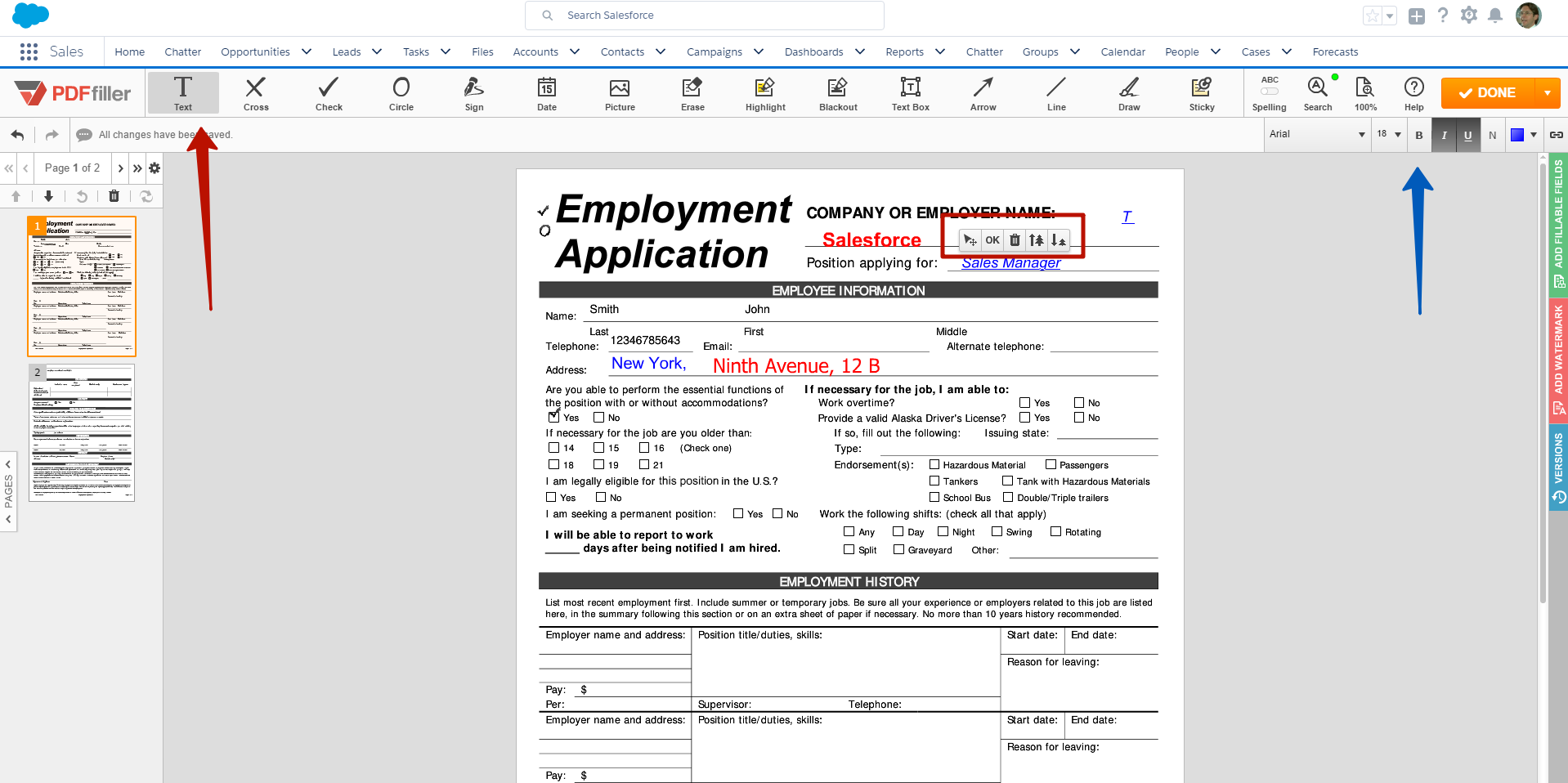Insert a hyperlink with link icon

tap(1557, 135)
